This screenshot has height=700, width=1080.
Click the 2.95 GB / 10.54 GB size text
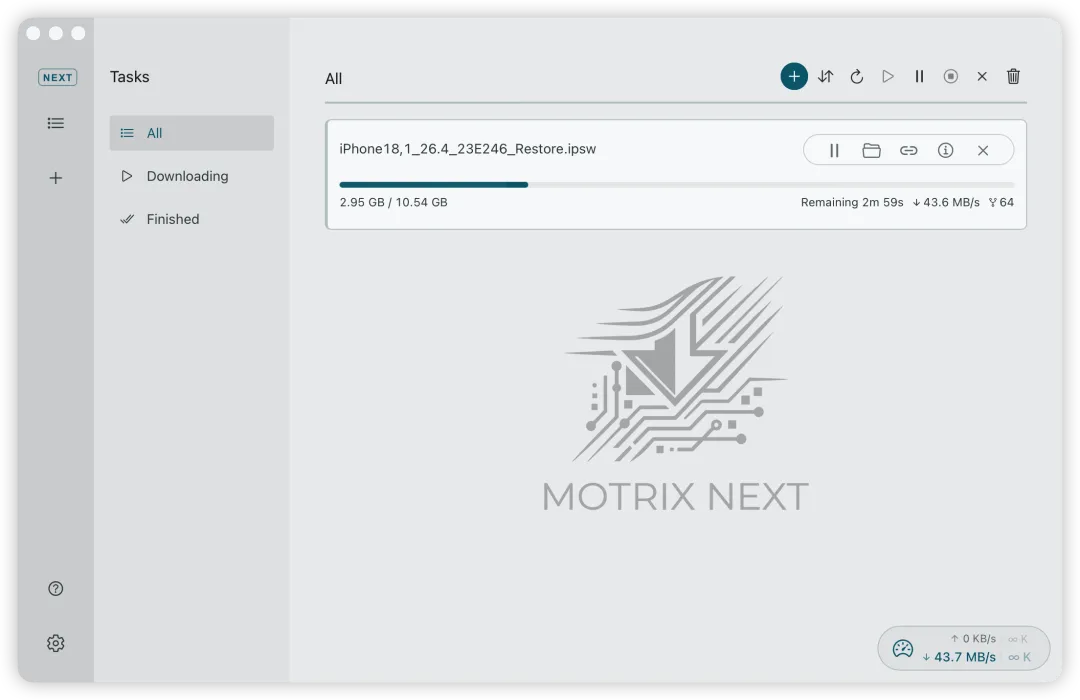point(393,203)
